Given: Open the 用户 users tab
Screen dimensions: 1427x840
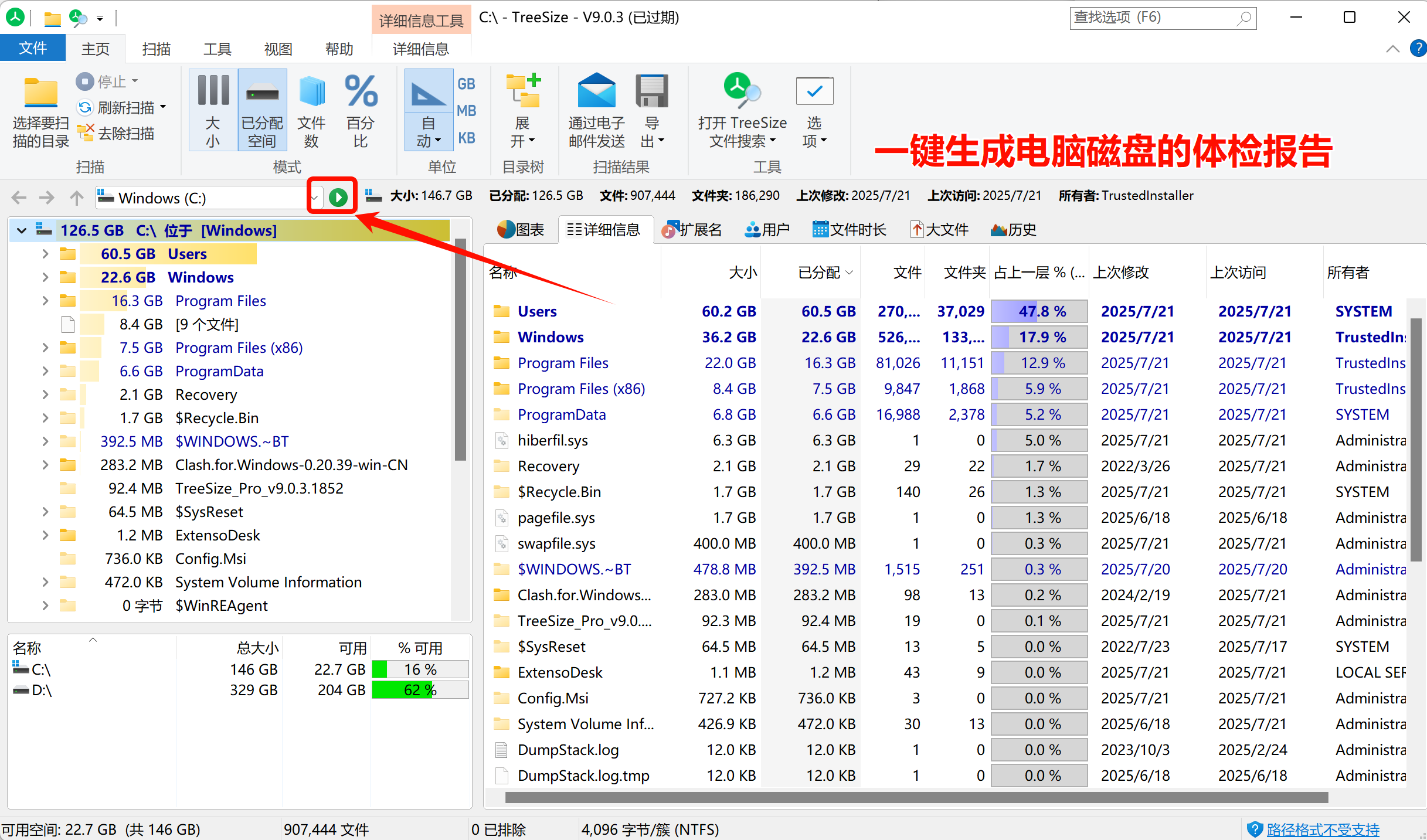Looking at the screenshot, I should pos(767,230).
